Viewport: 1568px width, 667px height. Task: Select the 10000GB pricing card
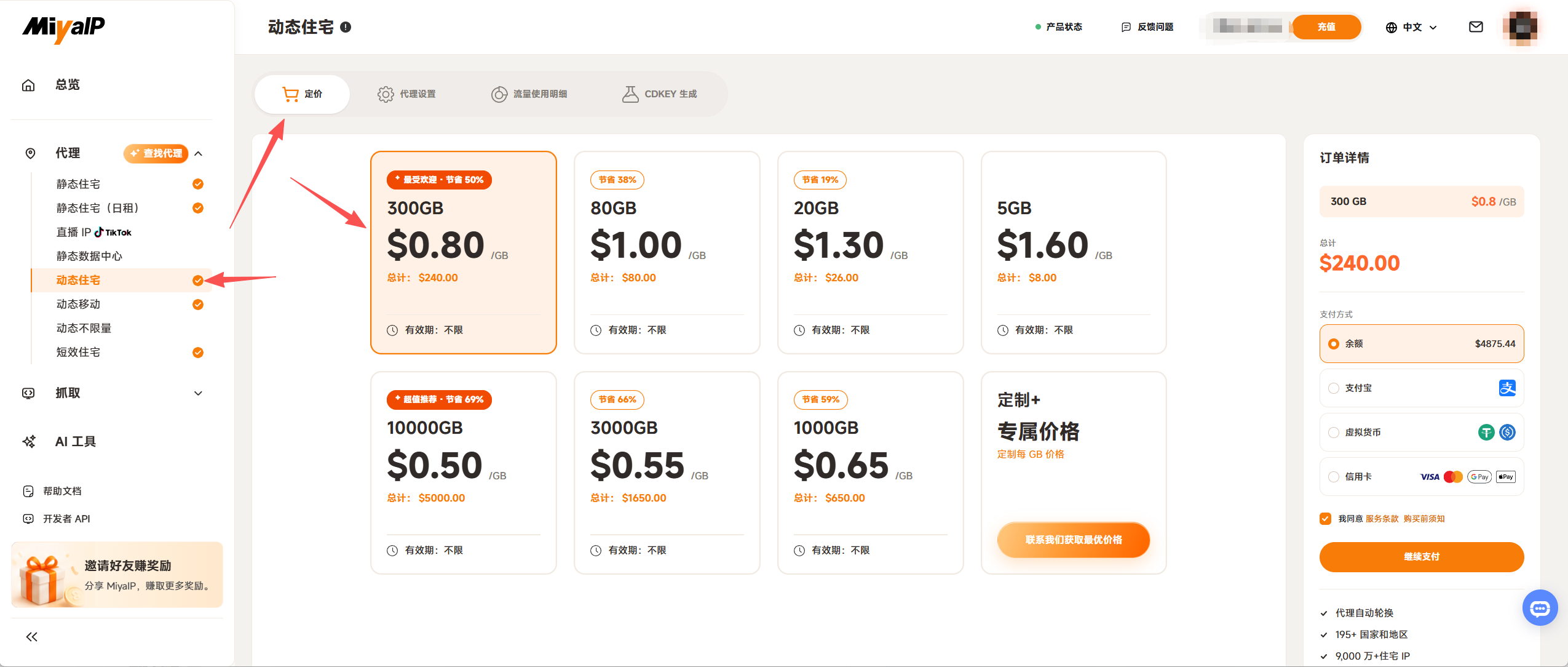(x=464, y=473)
